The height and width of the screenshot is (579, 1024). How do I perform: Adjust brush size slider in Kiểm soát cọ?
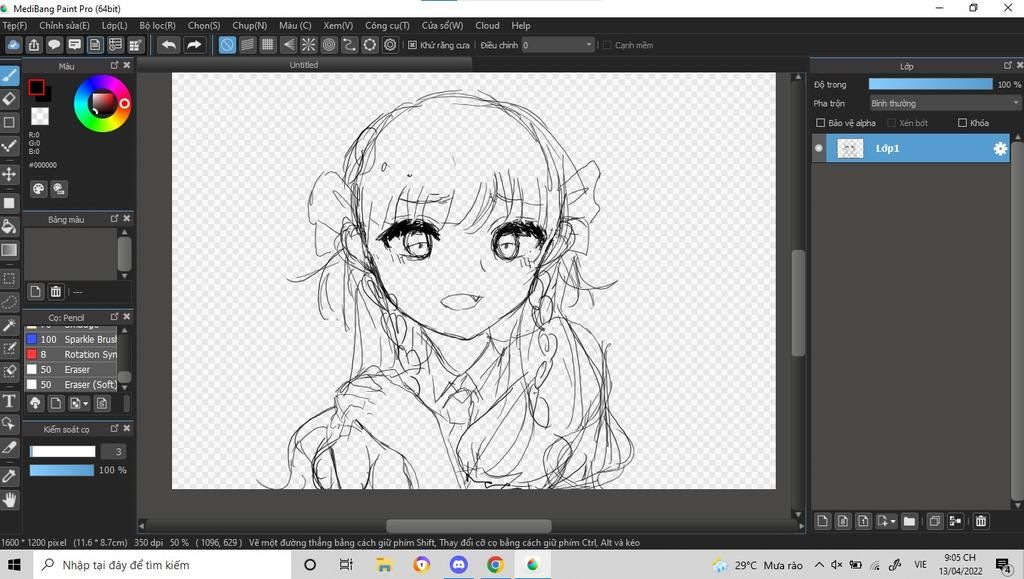click(63, 452)
